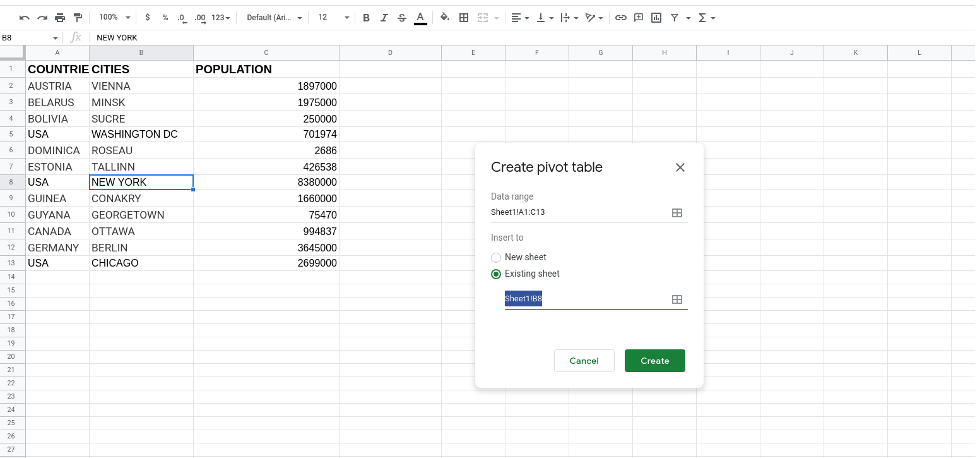Select the OTTAWA cell

point(141,231)
